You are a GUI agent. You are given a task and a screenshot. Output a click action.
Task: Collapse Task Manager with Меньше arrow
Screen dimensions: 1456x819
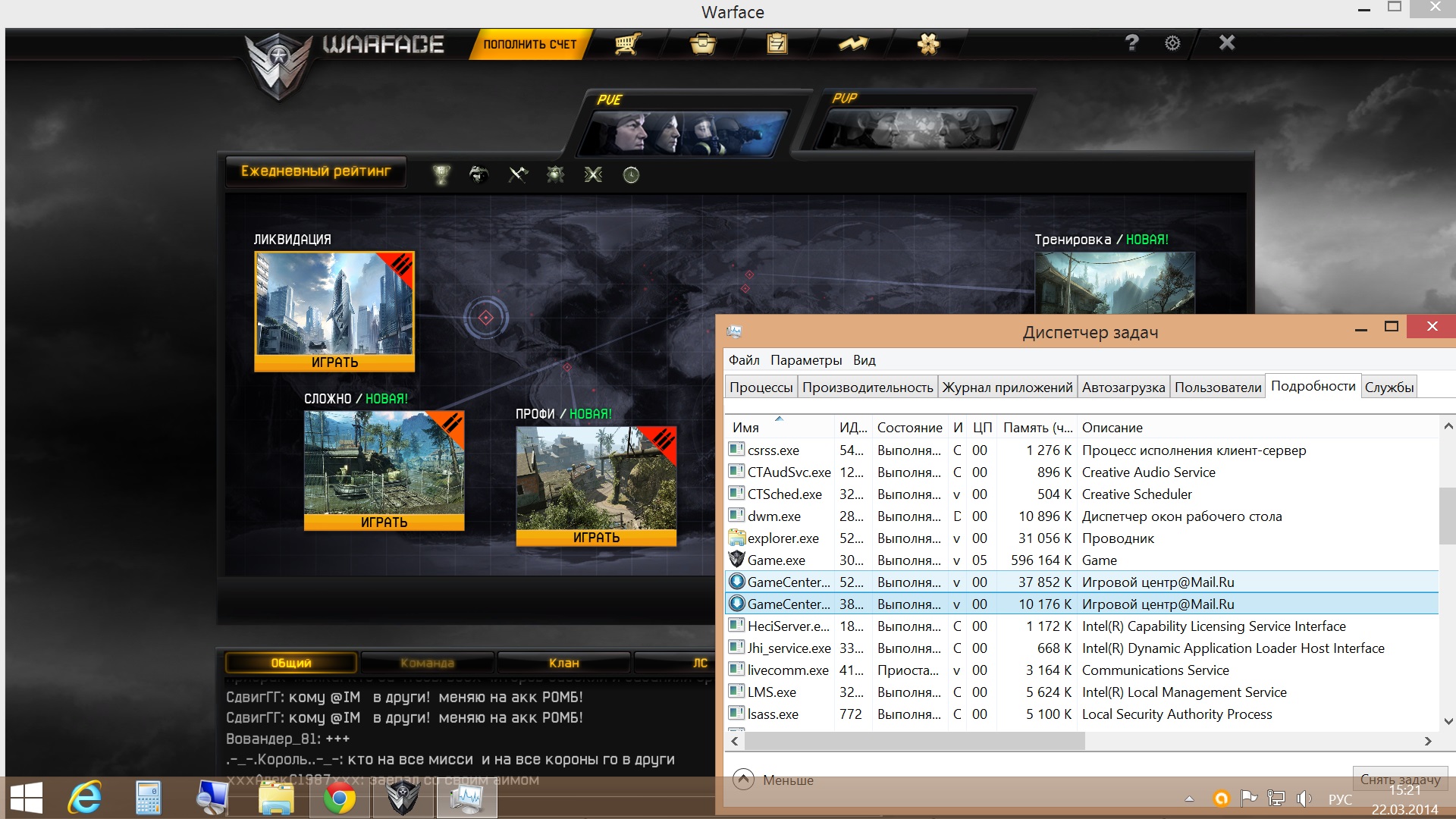pos(744,779)
